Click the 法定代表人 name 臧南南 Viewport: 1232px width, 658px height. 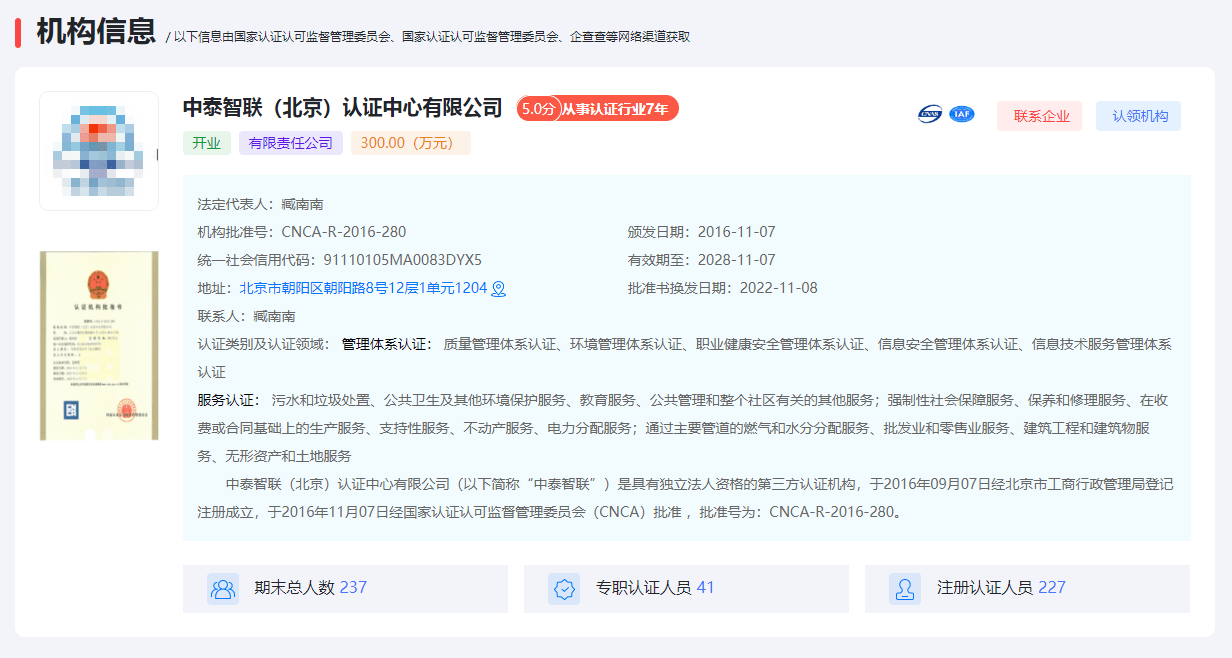pyautogui.click(x=303, y=204)
